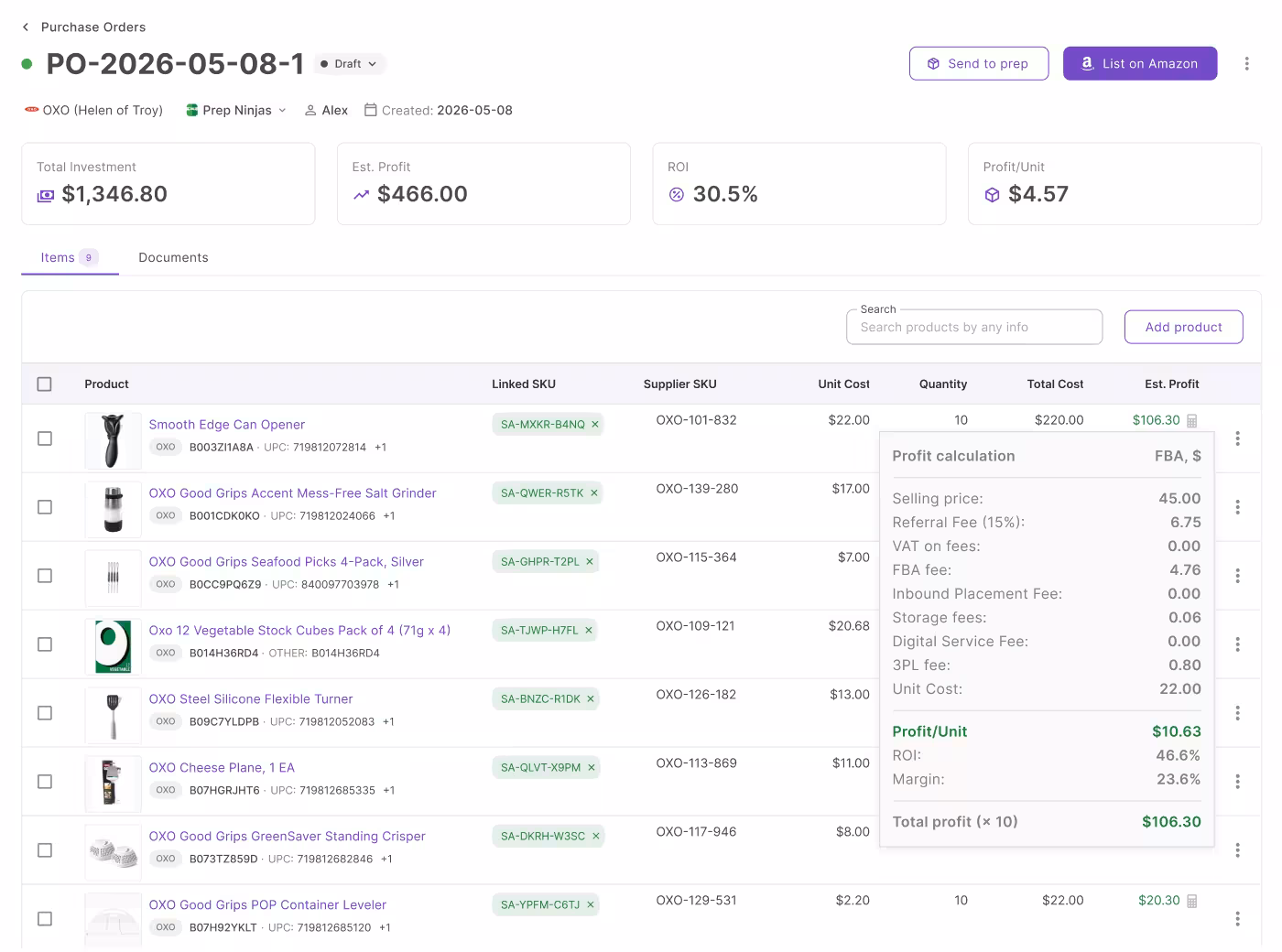Viewport: 1282px width, 952px height.
Task: Expand extra identifiers +1 for Container Leveler
Action: pyautogui.click(x=386, y=928)
